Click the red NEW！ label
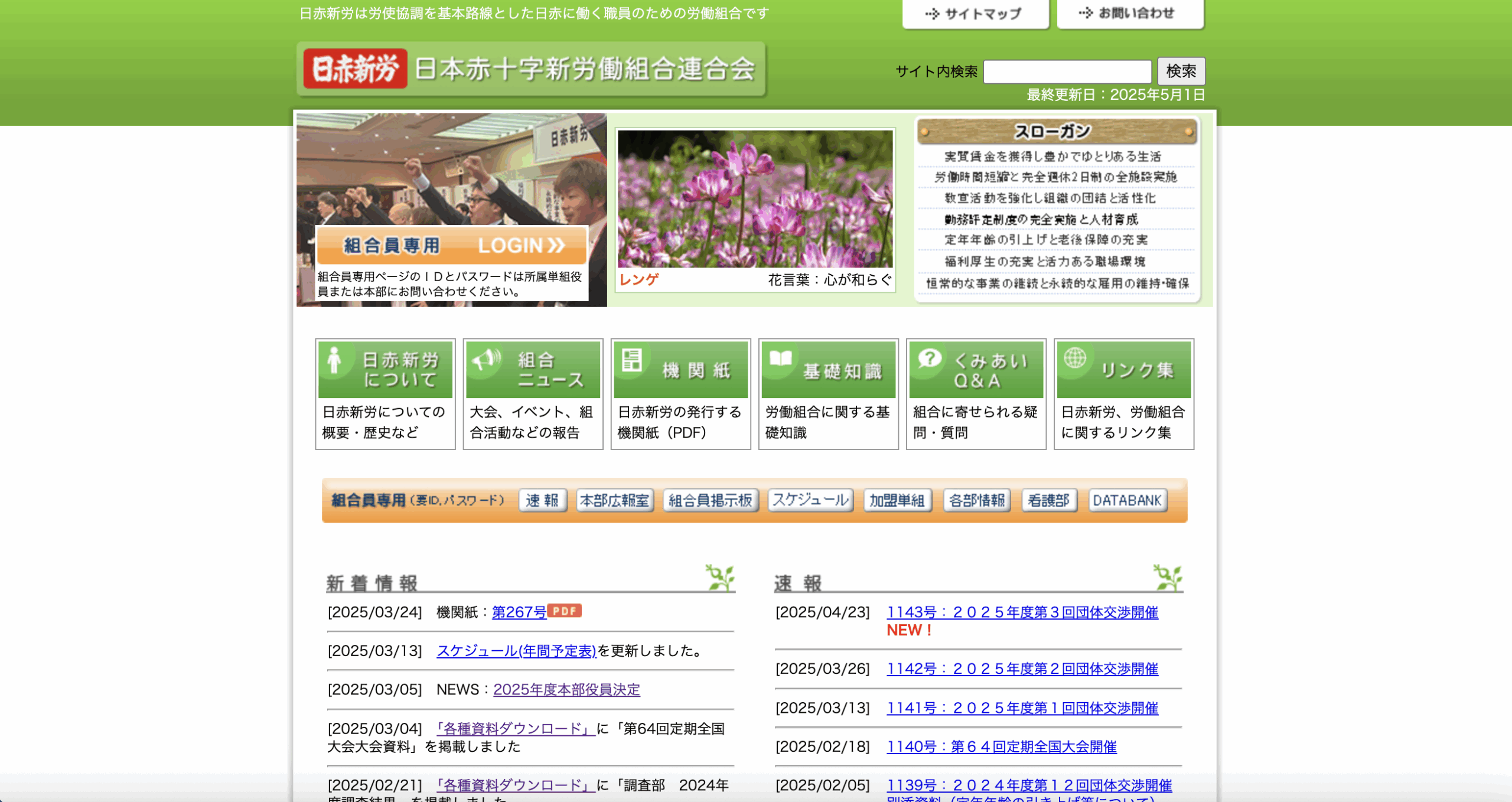 [x=910, y=630]
